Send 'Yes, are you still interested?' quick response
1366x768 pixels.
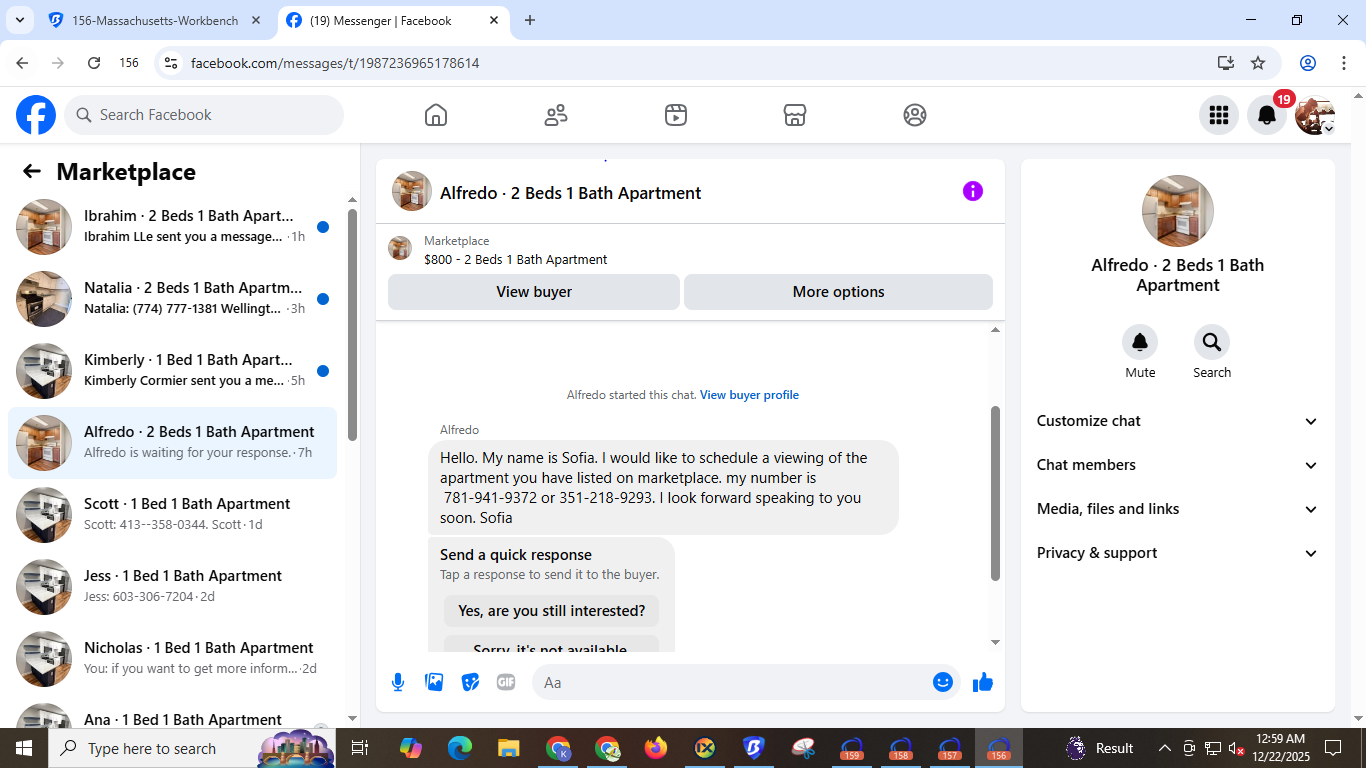[x=552, y=611]
